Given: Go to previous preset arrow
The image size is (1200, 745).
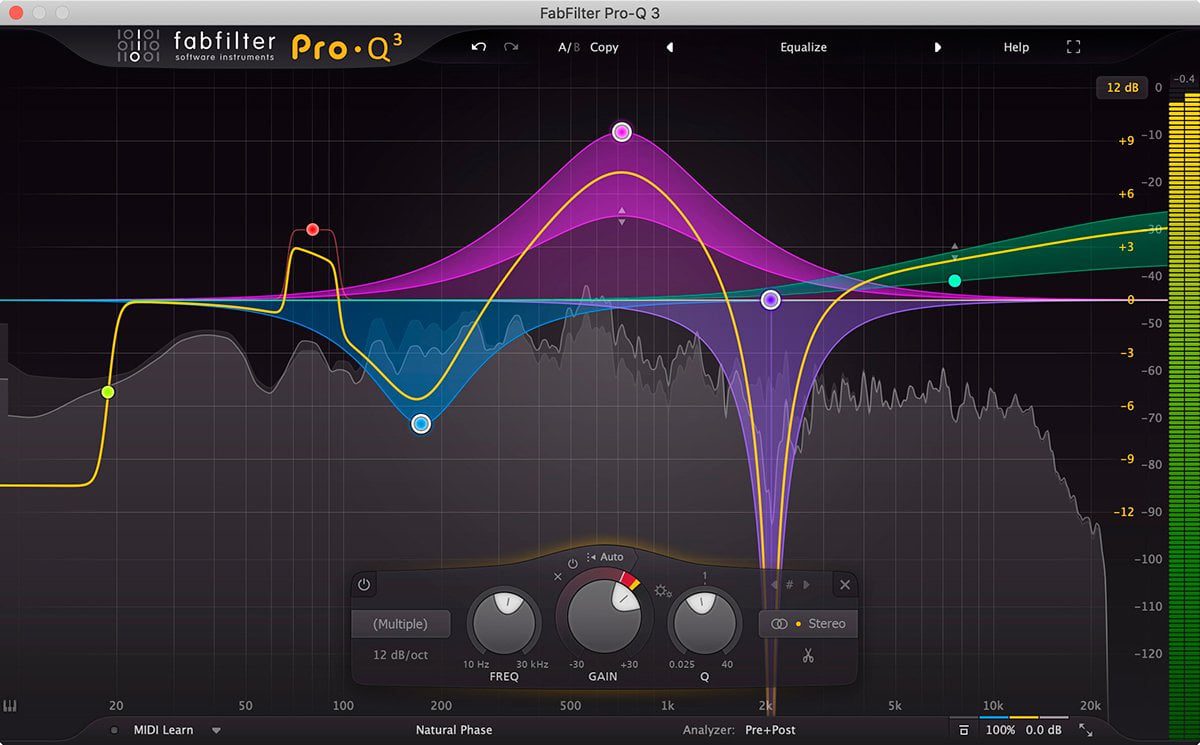Looking at the screenshot, I should click(669, 47).
